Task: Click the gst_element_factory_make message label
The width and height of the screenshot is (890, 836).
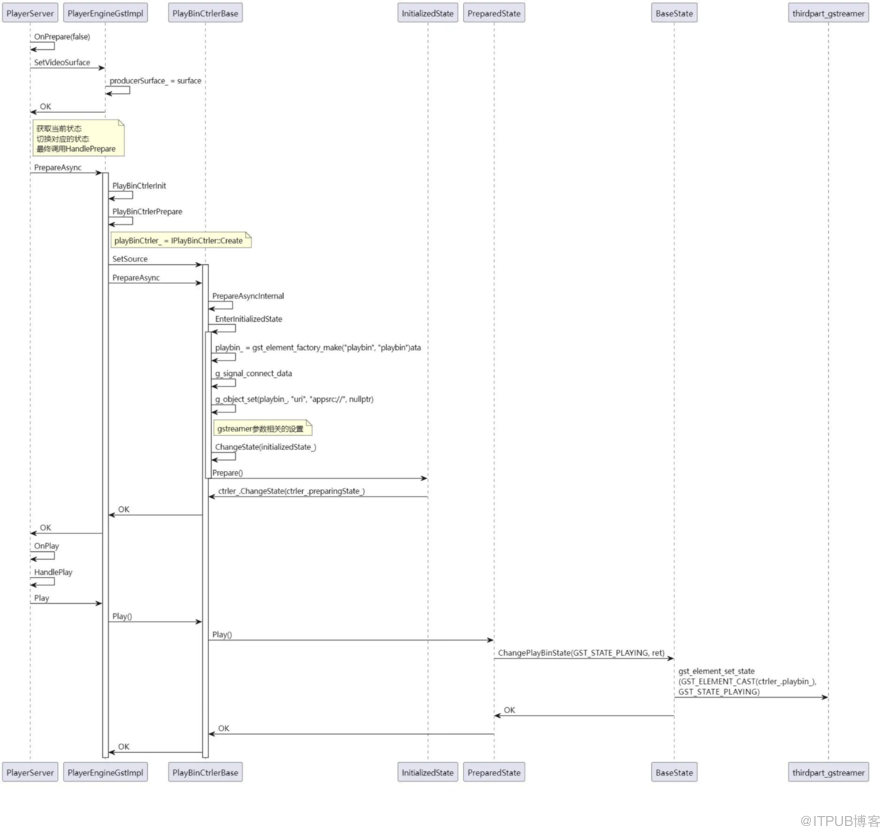Action: 318,347
